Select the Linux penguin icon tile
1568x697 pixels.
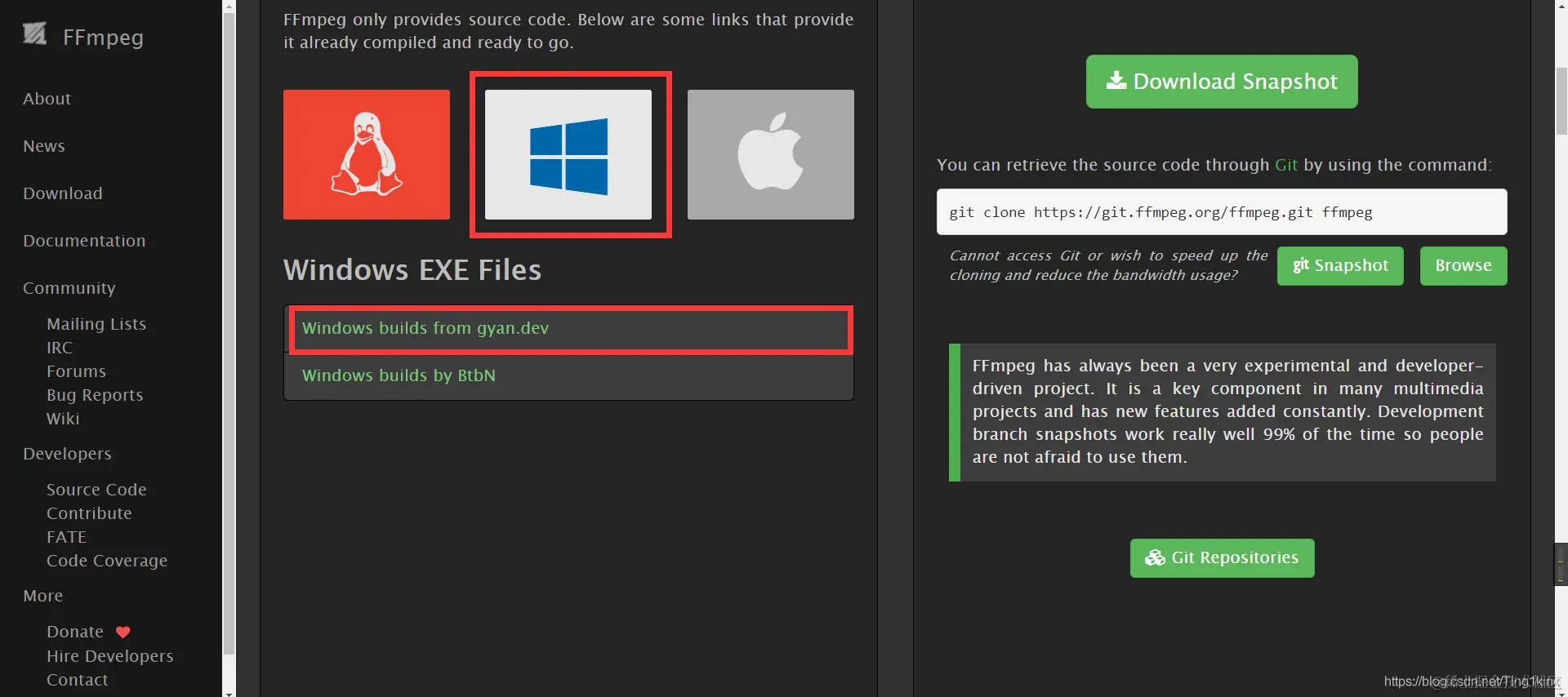pyautogui.click(x=367, y=154)
